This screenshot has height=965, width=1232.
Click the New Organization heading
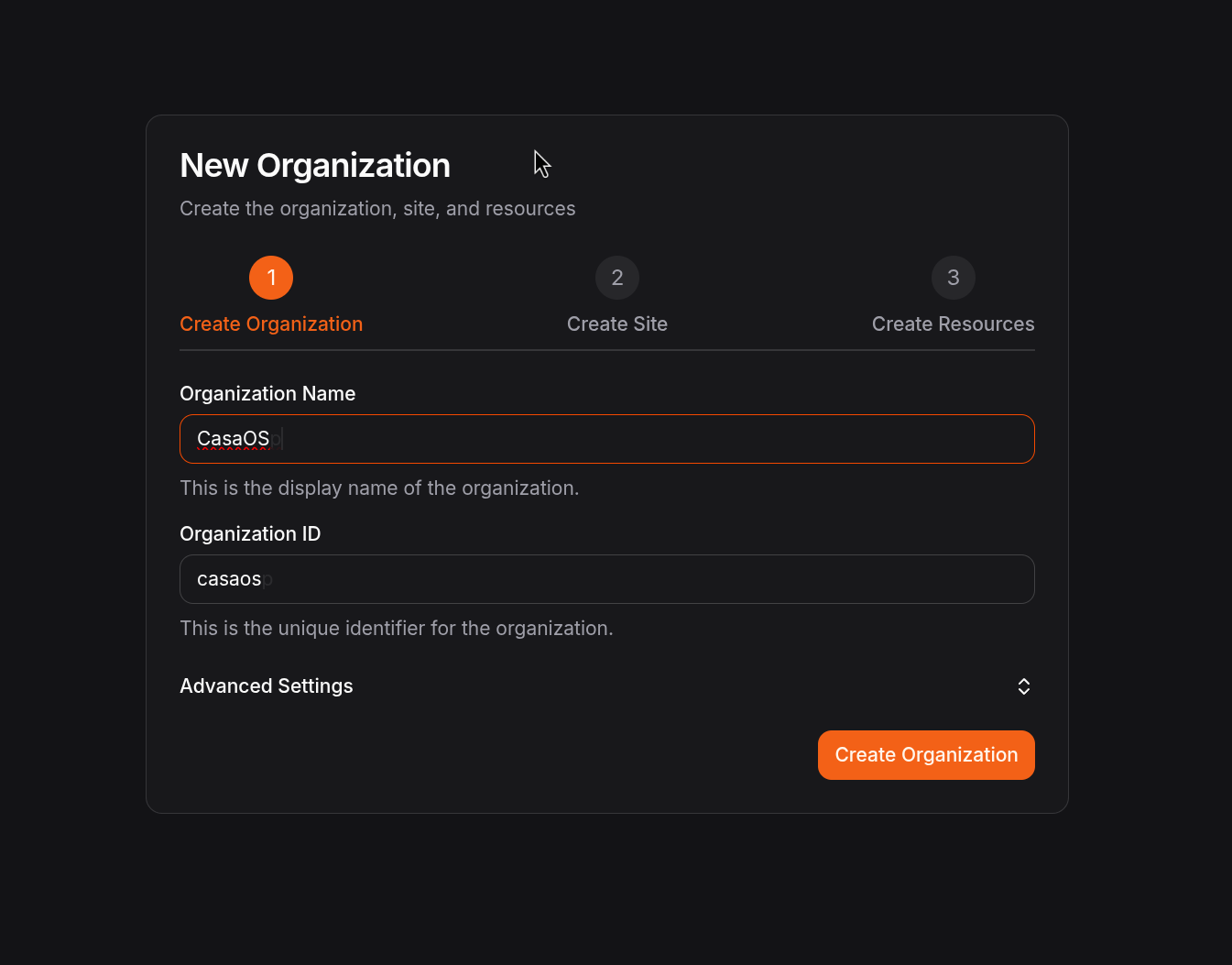pos(315,166)
